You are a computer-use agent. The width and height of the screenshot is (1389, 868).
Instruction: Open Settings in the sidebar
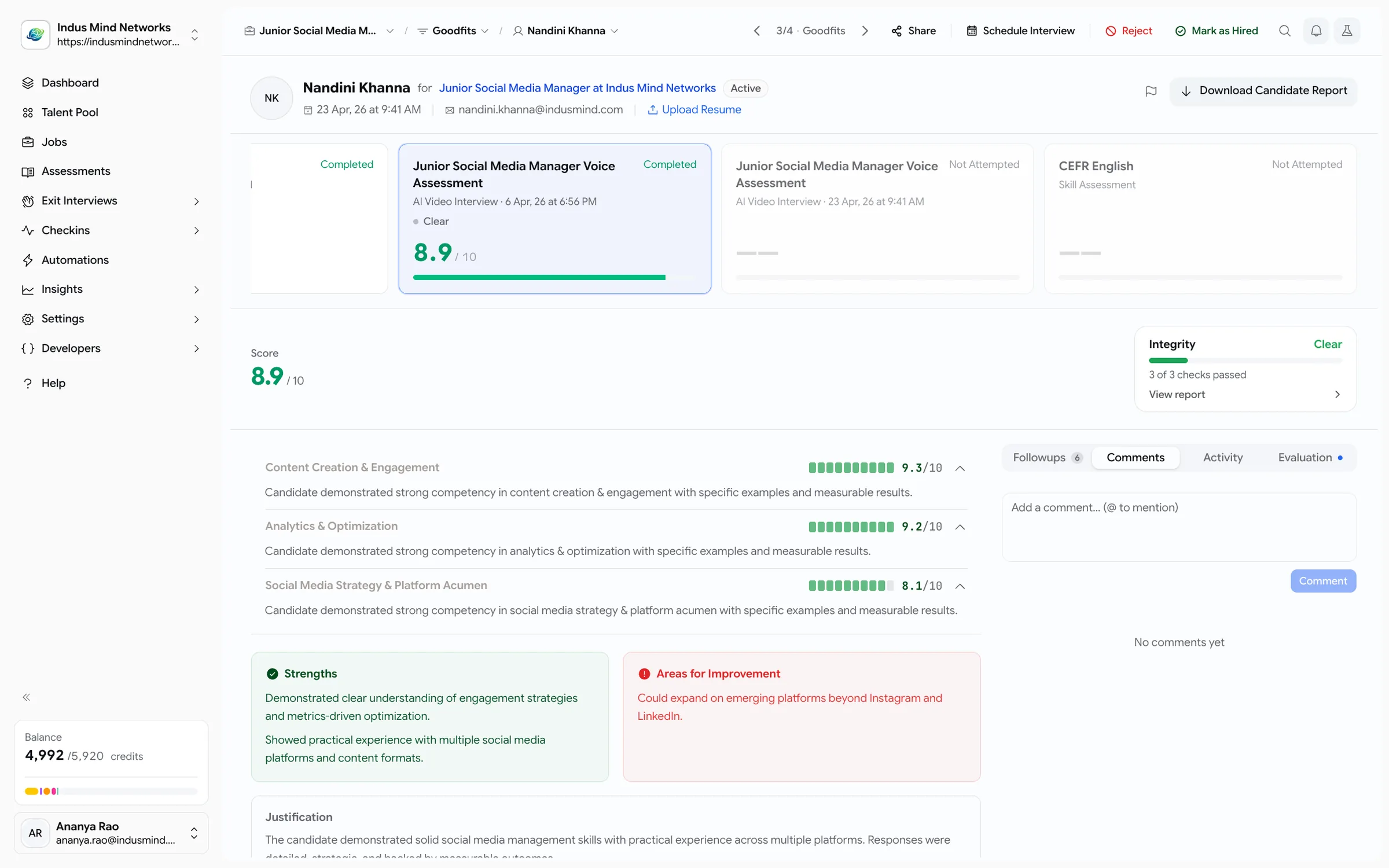[110, 319]
